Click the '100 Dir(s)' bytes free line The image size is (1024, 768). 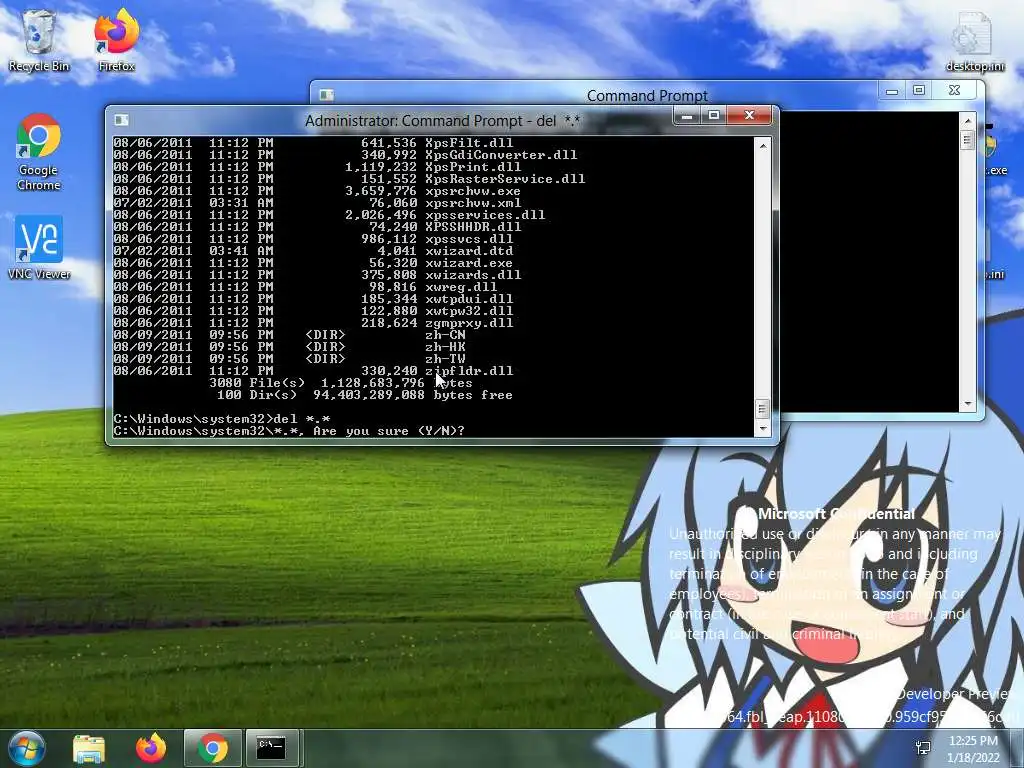[364, 395]
